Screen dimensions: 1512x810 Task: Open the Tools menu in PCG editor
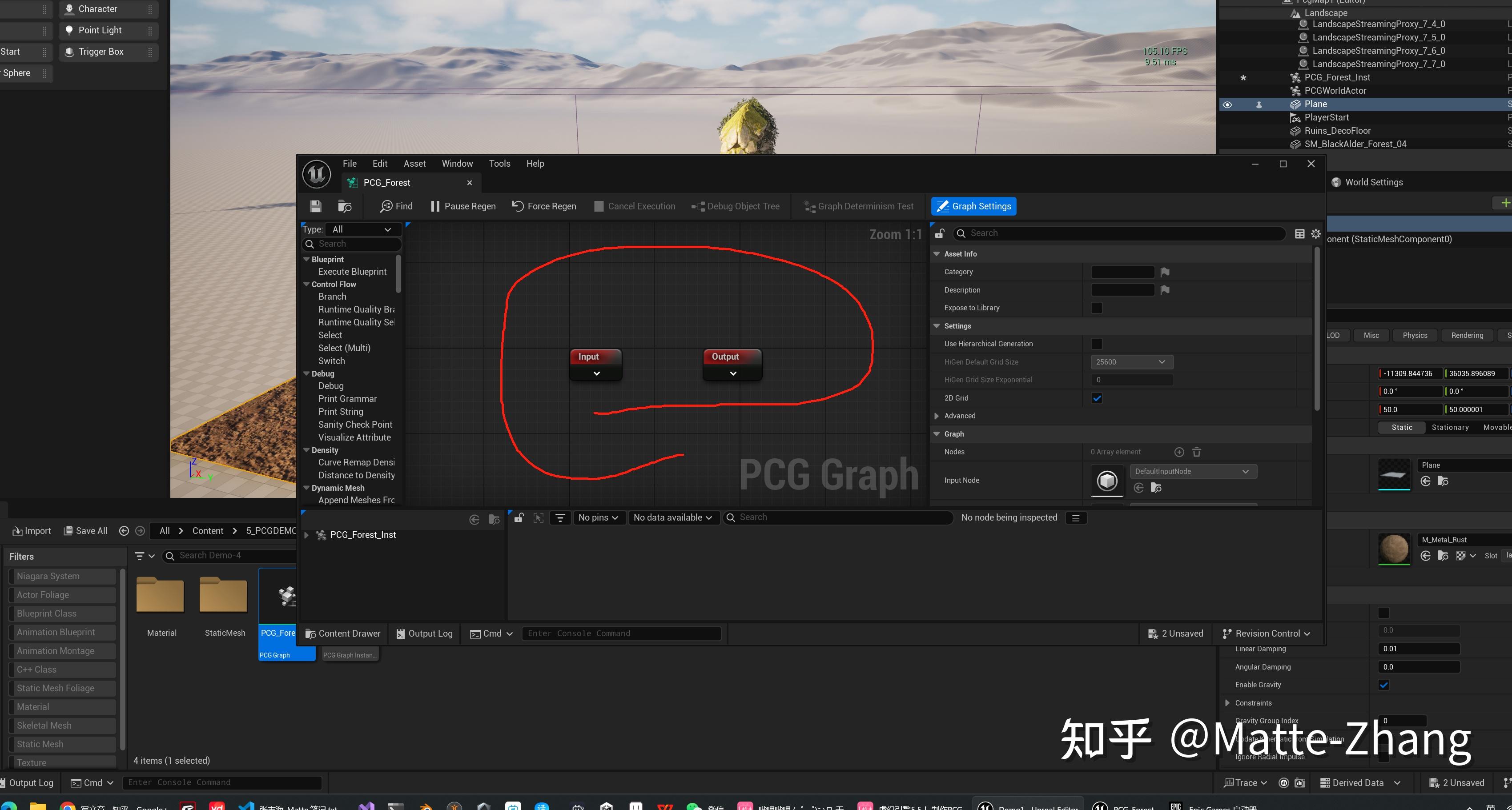[x=499, y=164]
